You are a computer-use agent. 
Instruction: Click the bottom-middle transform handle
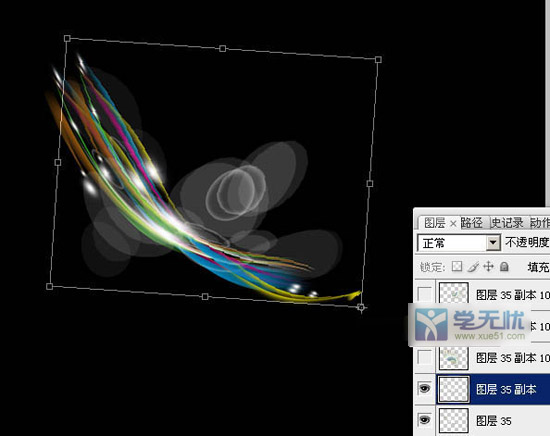[205, 297]
